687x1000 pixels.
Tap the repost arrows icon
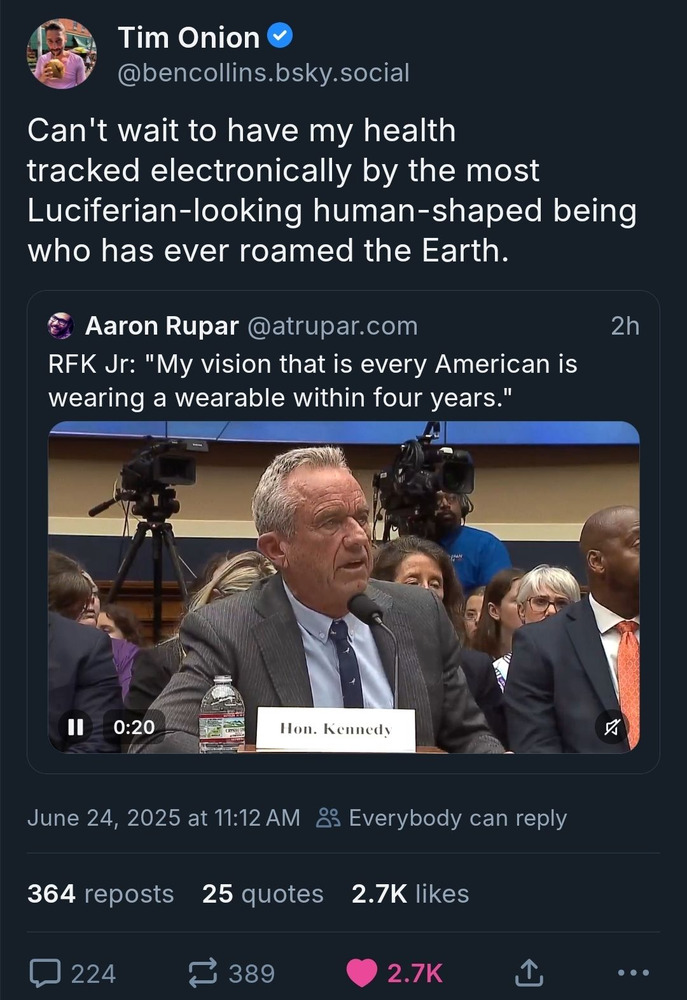tap(203, 973)
